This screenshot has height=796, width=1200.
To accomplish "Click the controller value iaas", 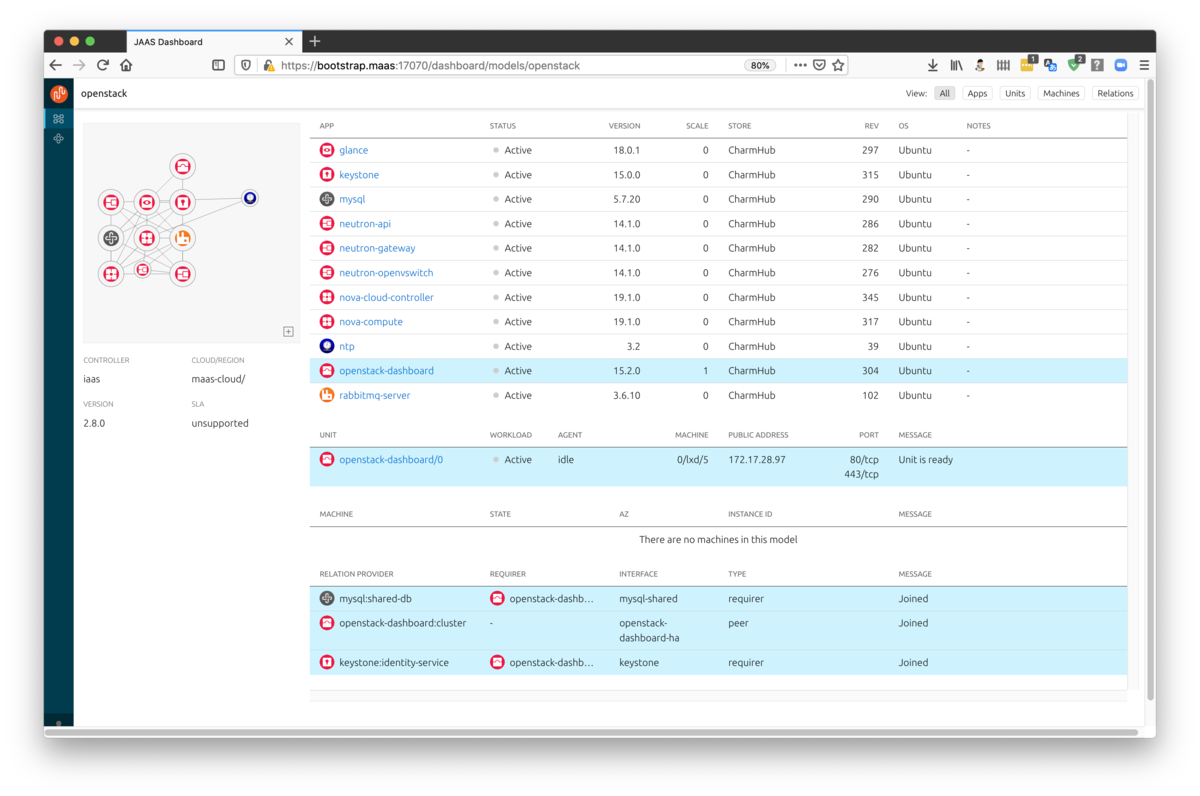I will pyautogui.click(x=91, y=379).
